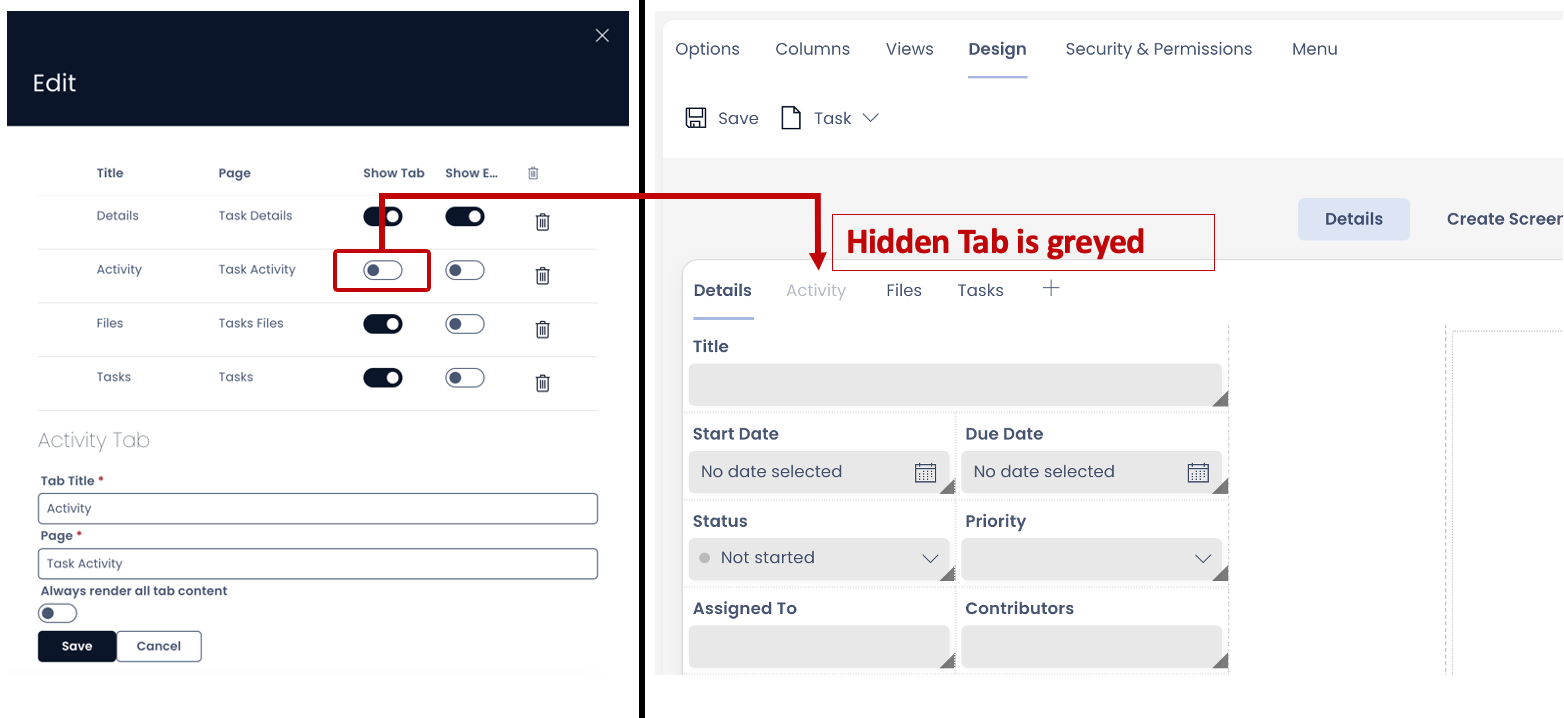Click the Save button in Edit panel
The height and width of the screenshot is (718, 1564).
click(x=77, y=646)
